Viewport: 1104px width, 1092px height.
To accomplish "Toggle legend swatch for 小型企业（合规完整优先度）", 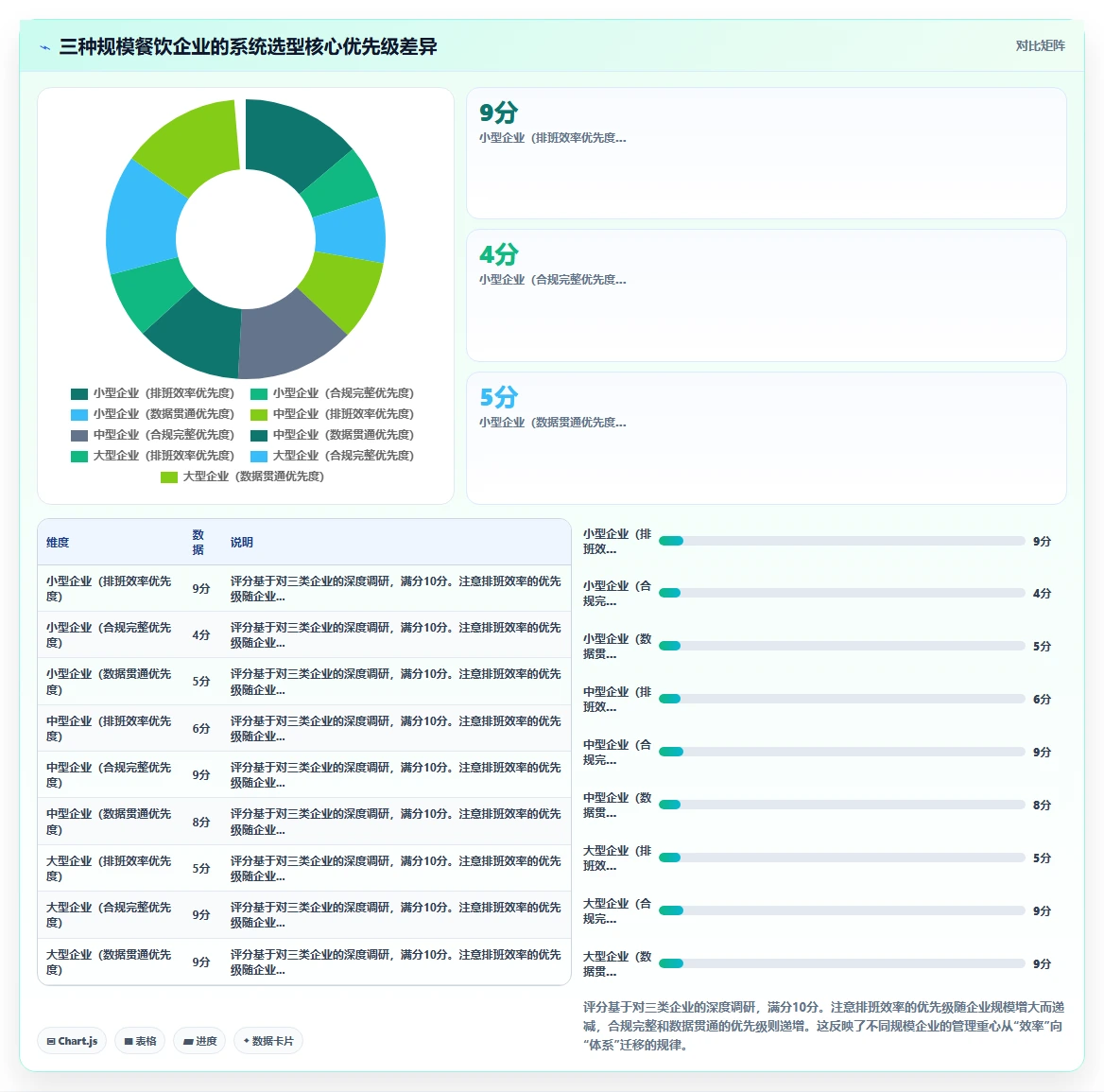I will click(x=258, y=393).
